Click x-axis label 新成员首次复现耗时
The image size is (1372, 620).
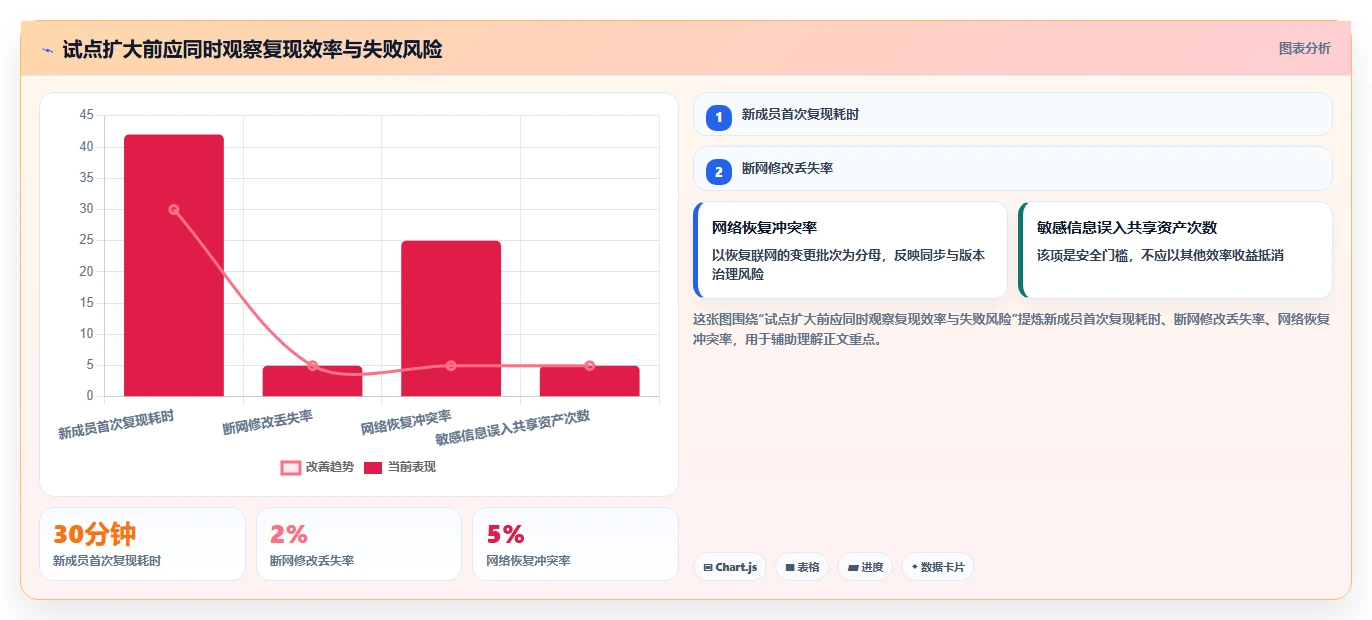(116, 425)
